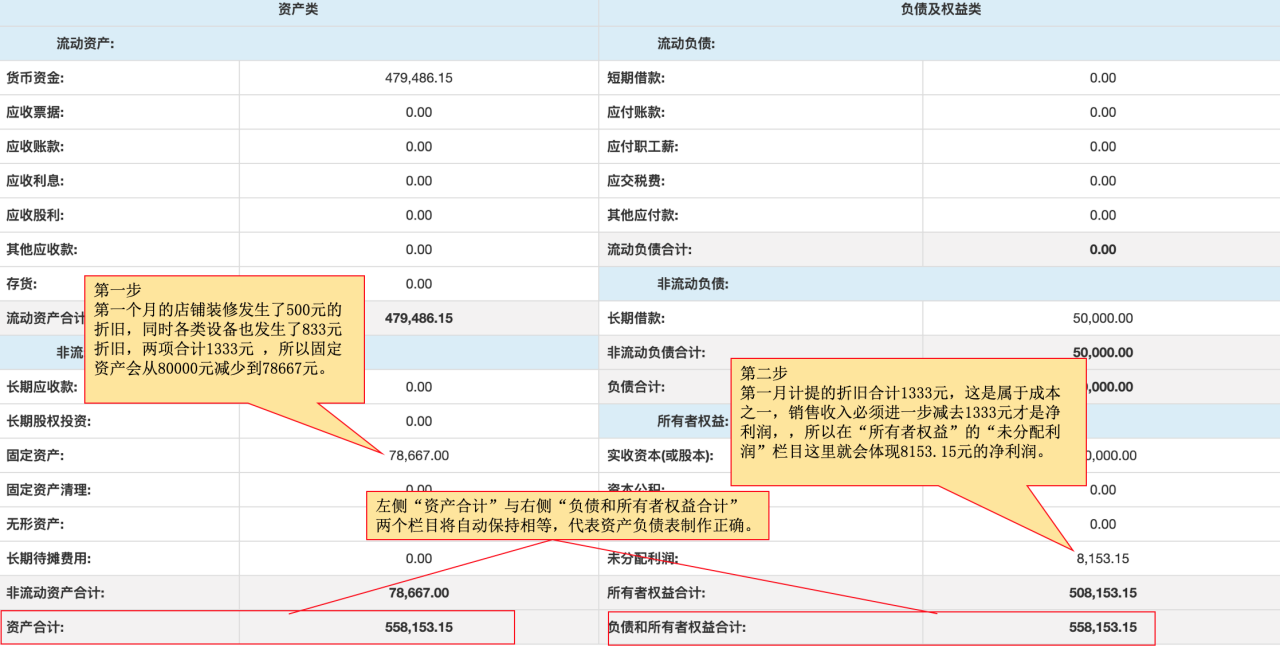Select the 流动负债 section heading

[686, 44]
